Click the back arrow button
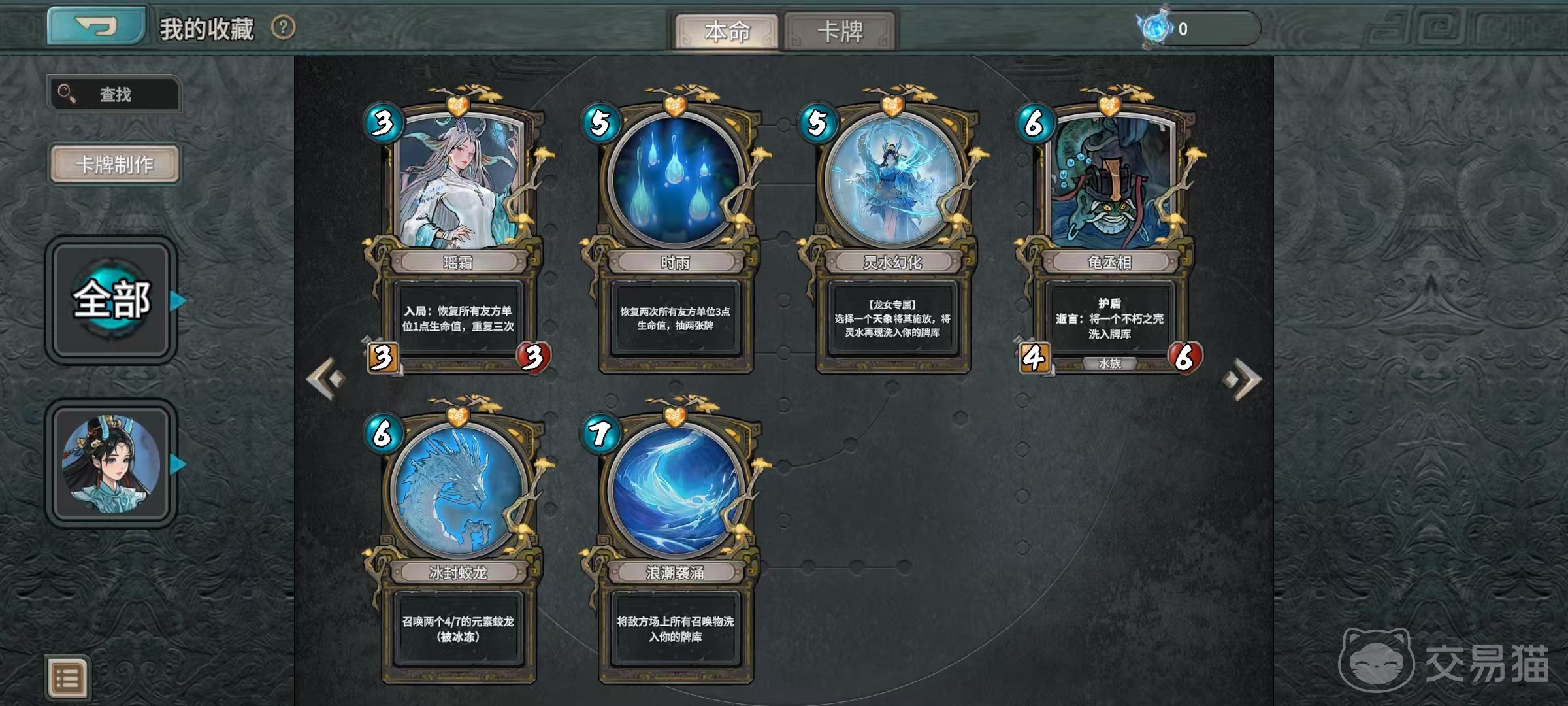The image size is (1568, 706). click(x=96, y=25)
